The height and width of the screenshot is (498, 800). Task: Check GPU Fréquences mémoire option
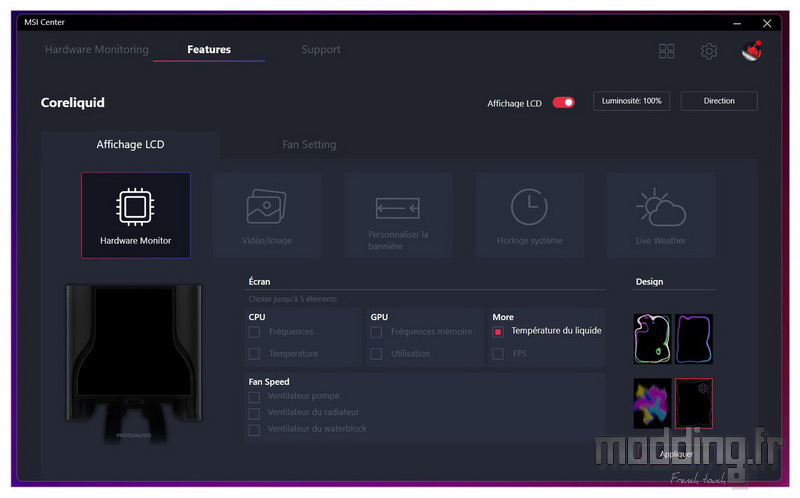[x=376, y=332]
